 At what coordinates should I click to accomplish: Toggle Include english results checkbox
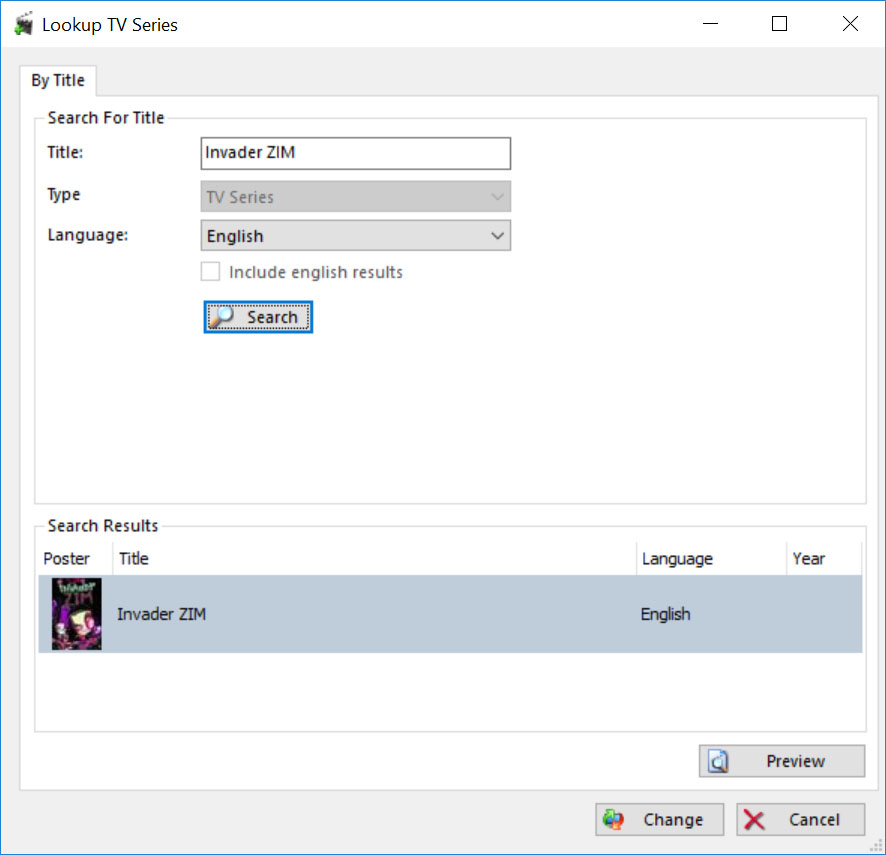(210, 272)
